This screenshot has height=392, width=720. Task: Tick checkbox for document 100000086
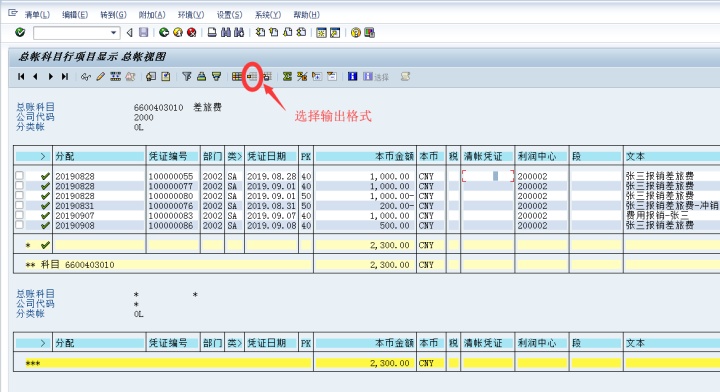19,225
